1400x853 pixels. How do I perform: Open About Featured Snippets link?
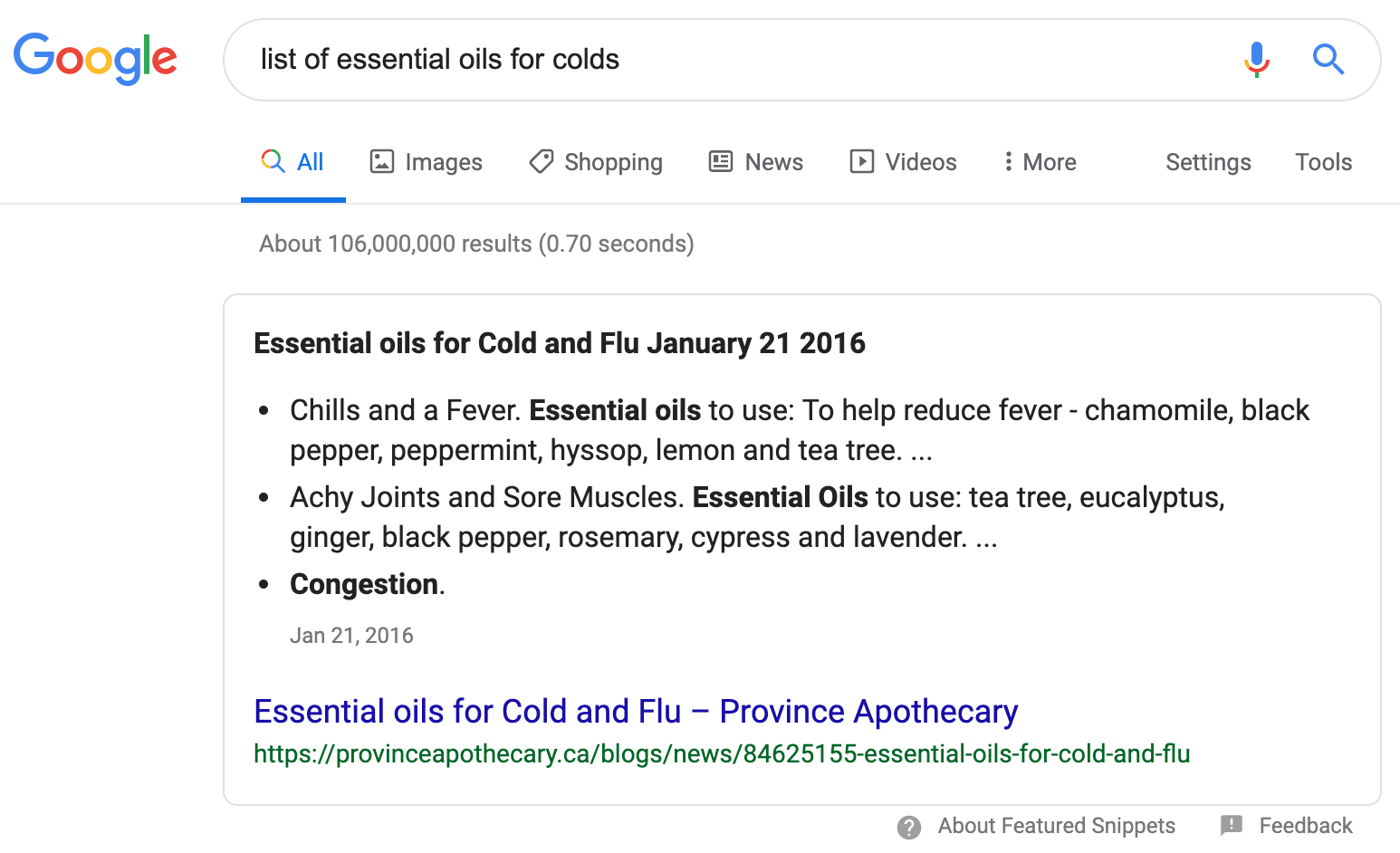[1056, 826]
